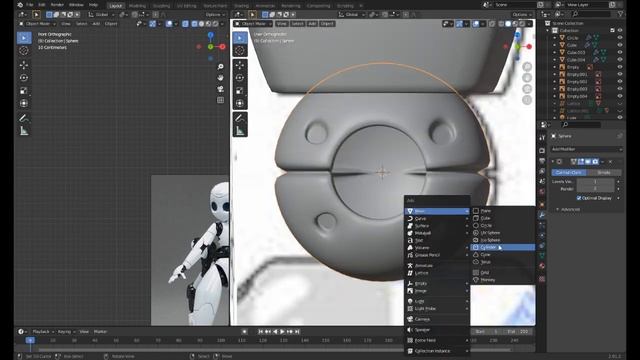Toggle the Optimal Display checkbox
This screenshot has width=640, height=360.
(x=579, y=198)
